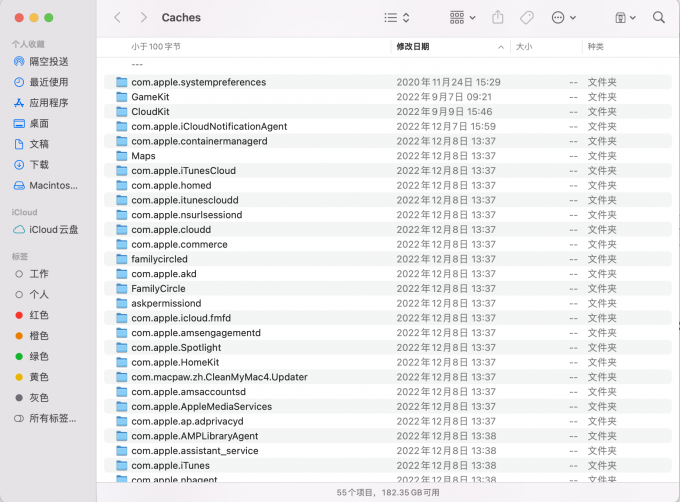Select com.apple.Spotlight folder icon
Image resolution: width=680 pixels, height=502 pixels.
[122, 347]
